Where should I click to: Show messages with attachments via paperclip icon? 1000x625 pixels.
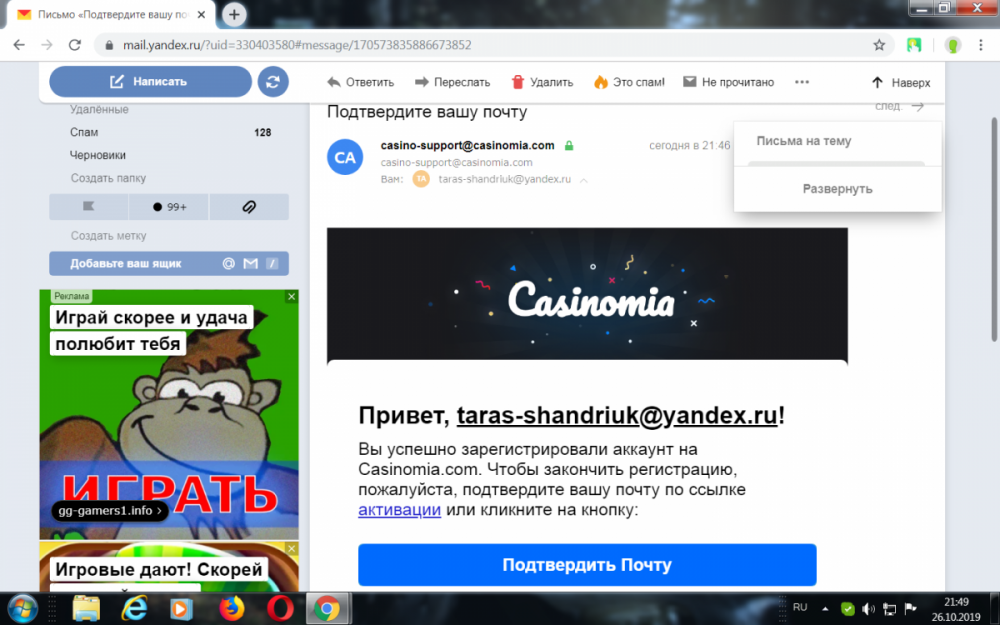click(x=249, y=207)
